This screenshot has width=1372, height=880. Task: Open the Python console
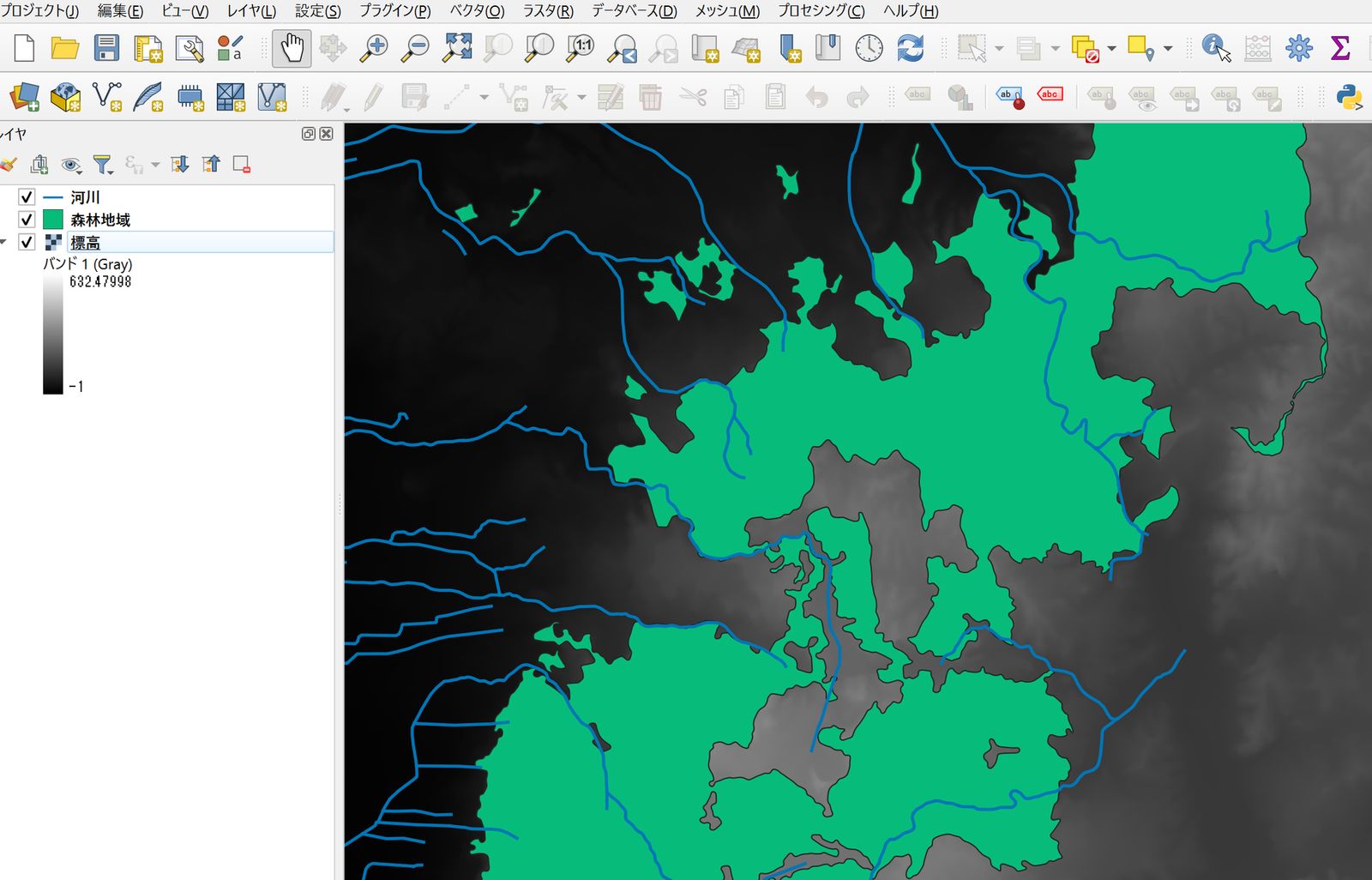click(1349, 97)
